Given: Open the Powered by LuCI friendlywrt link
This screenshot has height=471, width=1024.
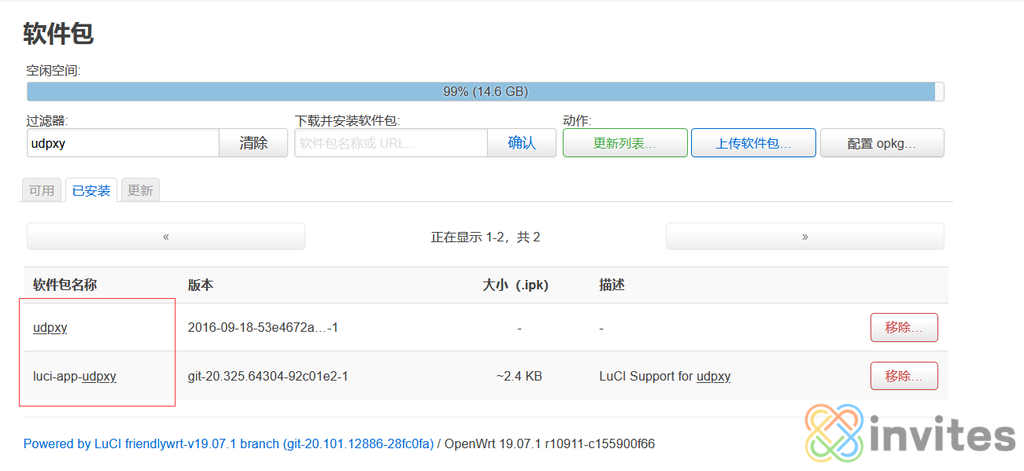Looking at the screenshot, I should point(229,444).
